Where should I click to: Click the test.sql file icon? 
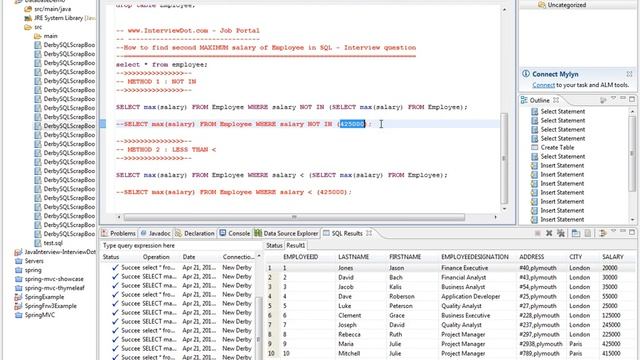point(38,243)
